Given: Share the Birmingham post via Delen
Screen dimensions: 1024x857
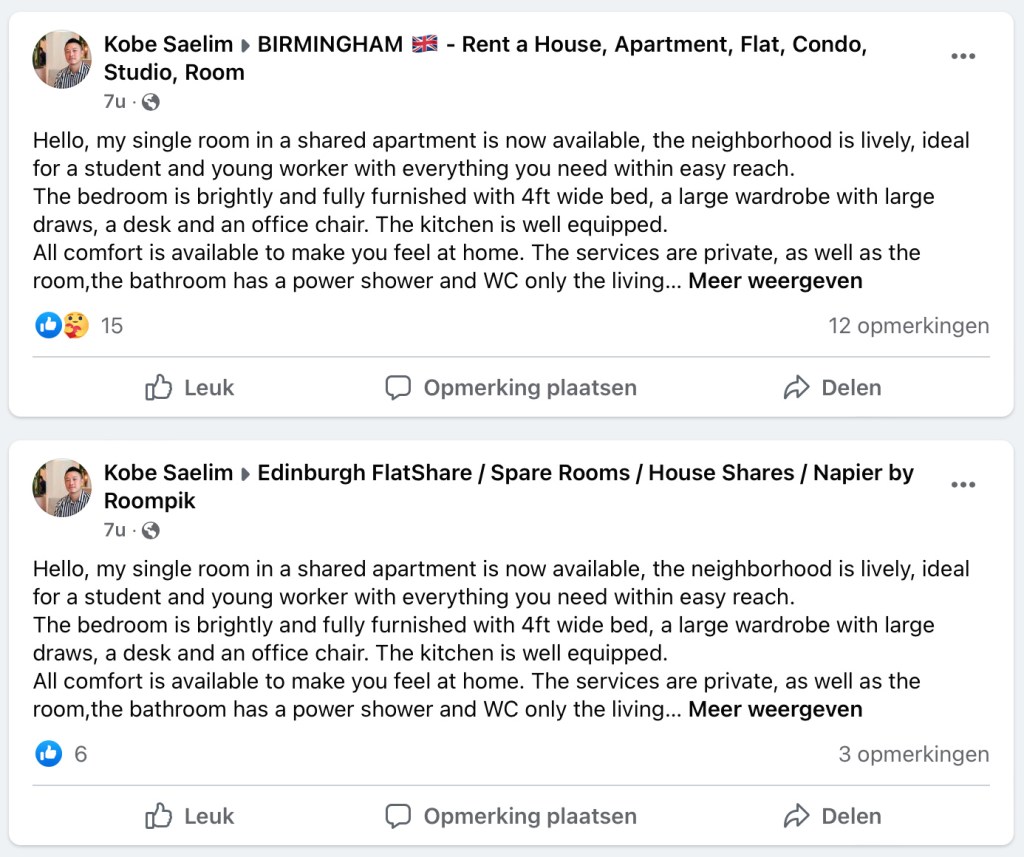Looking at the screenshot, I should tap(832, 388).
